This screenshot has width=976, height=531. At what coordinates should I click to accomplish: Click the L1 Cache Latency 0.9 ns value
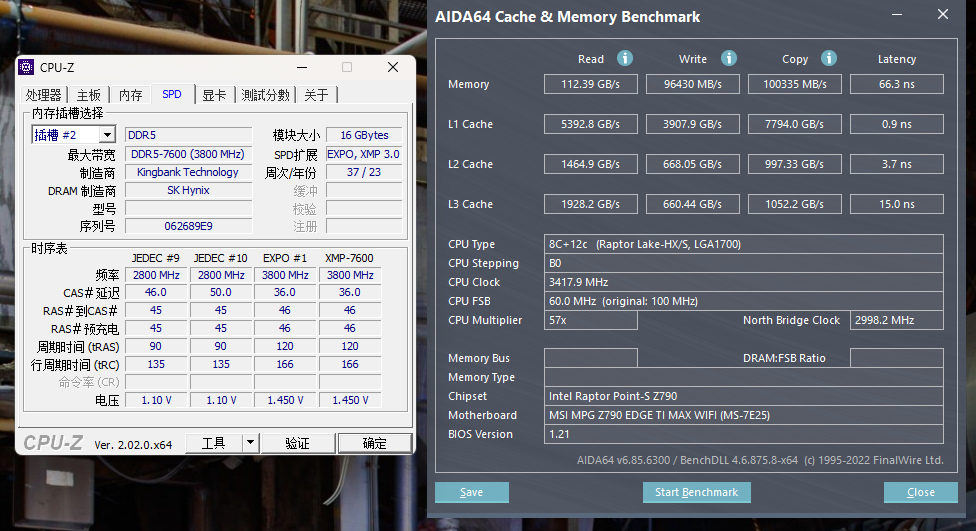[897, 124]
